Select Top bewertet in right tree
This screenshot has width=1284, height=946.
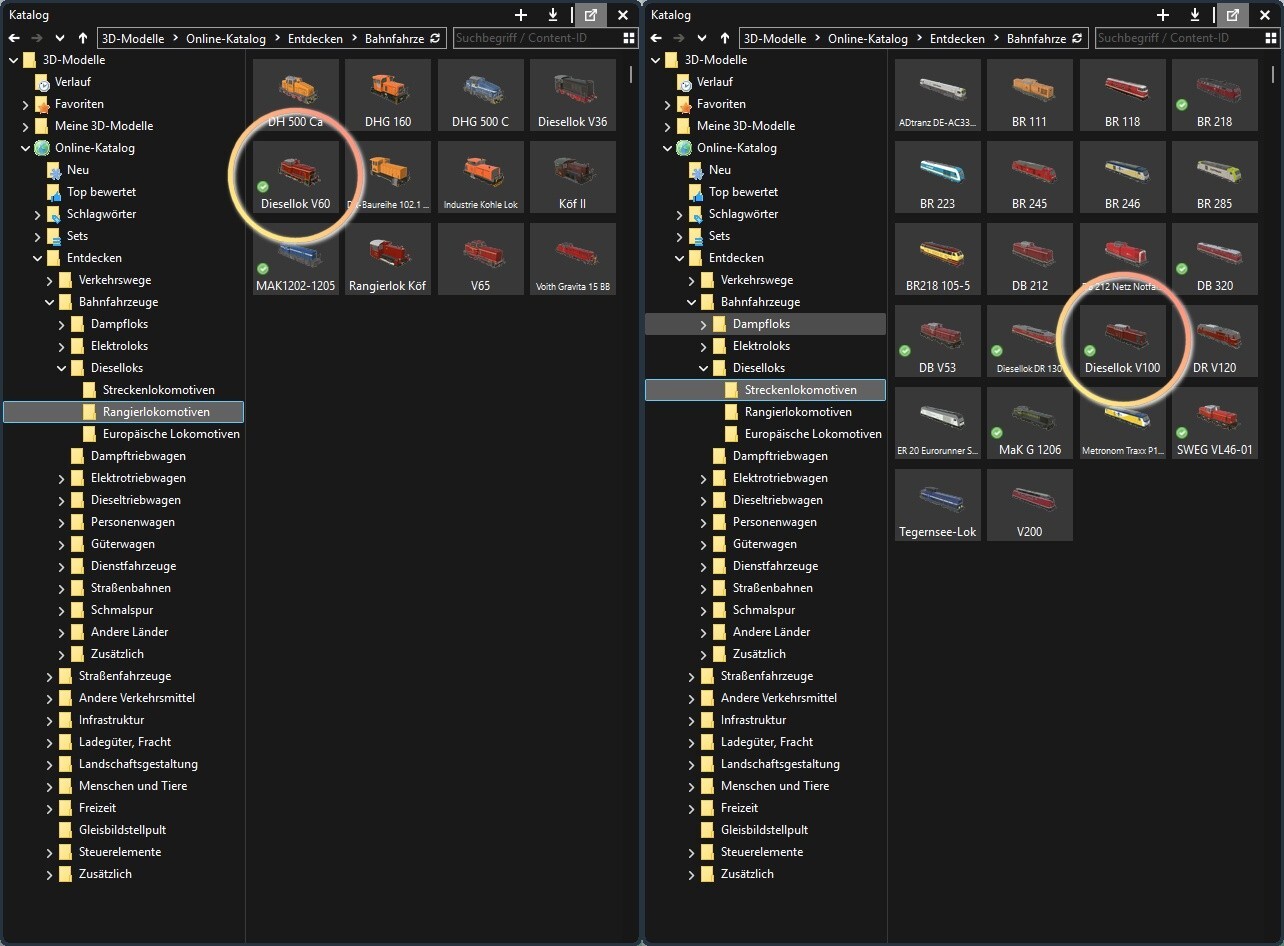[743, 192]
